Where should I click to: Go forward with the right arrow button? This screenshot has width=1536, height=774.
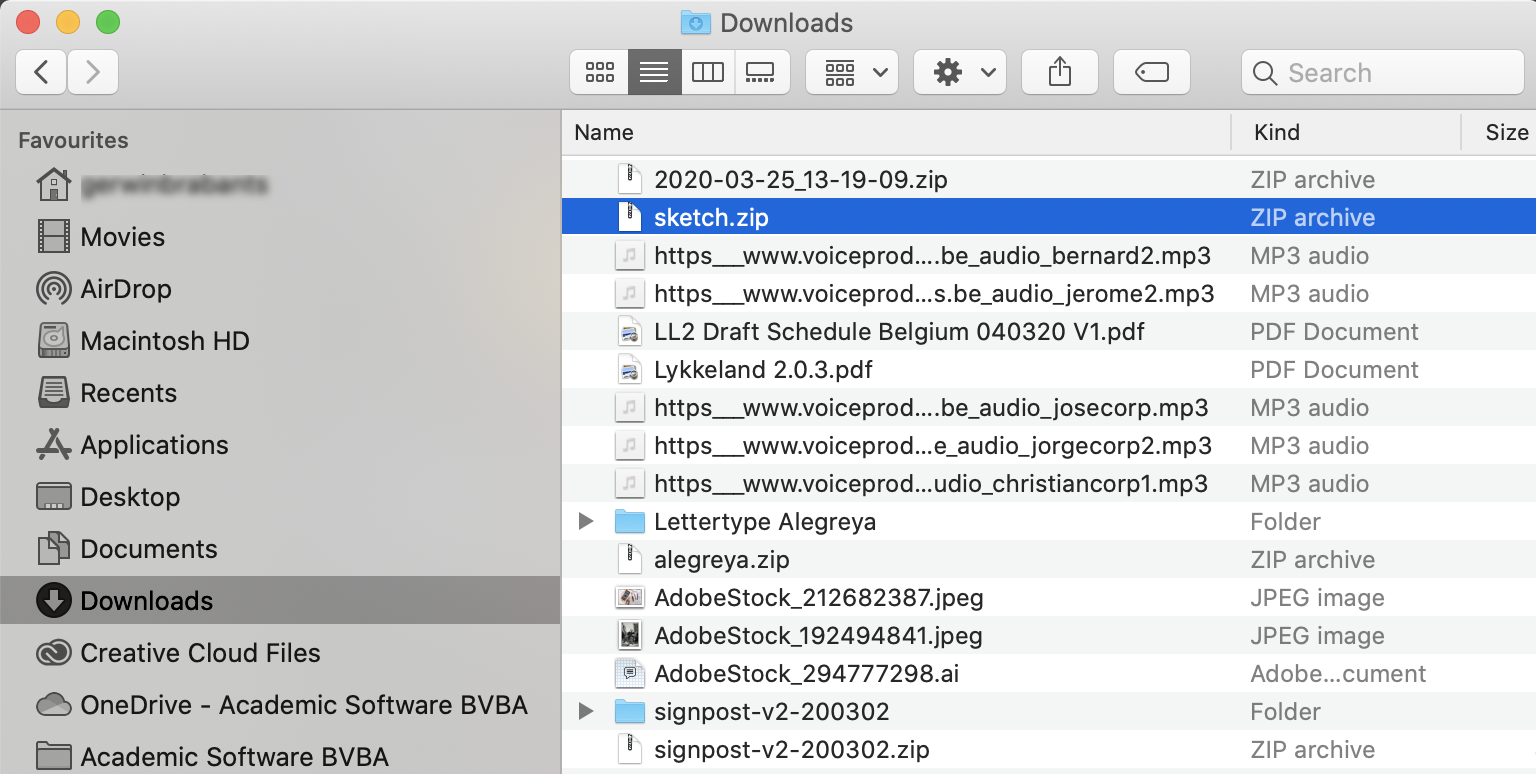point(93,72)
